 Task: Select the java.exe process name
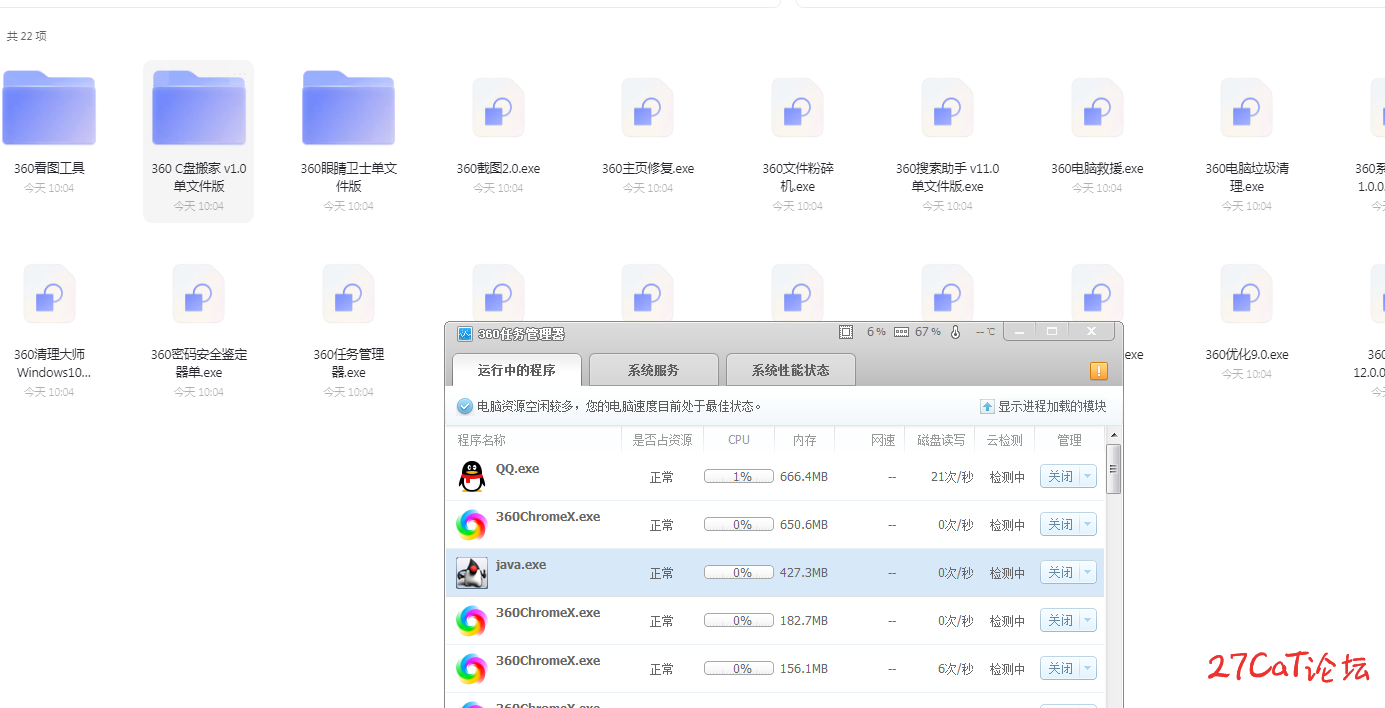coord(521,564)
